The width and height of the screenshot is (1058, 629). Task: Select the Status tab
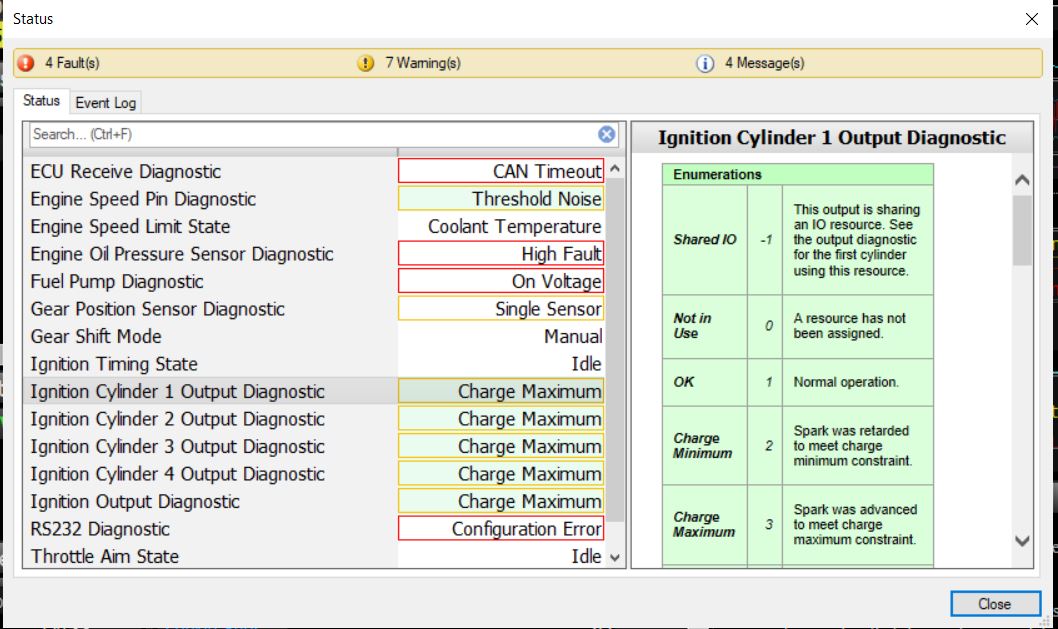pos(42,101)
